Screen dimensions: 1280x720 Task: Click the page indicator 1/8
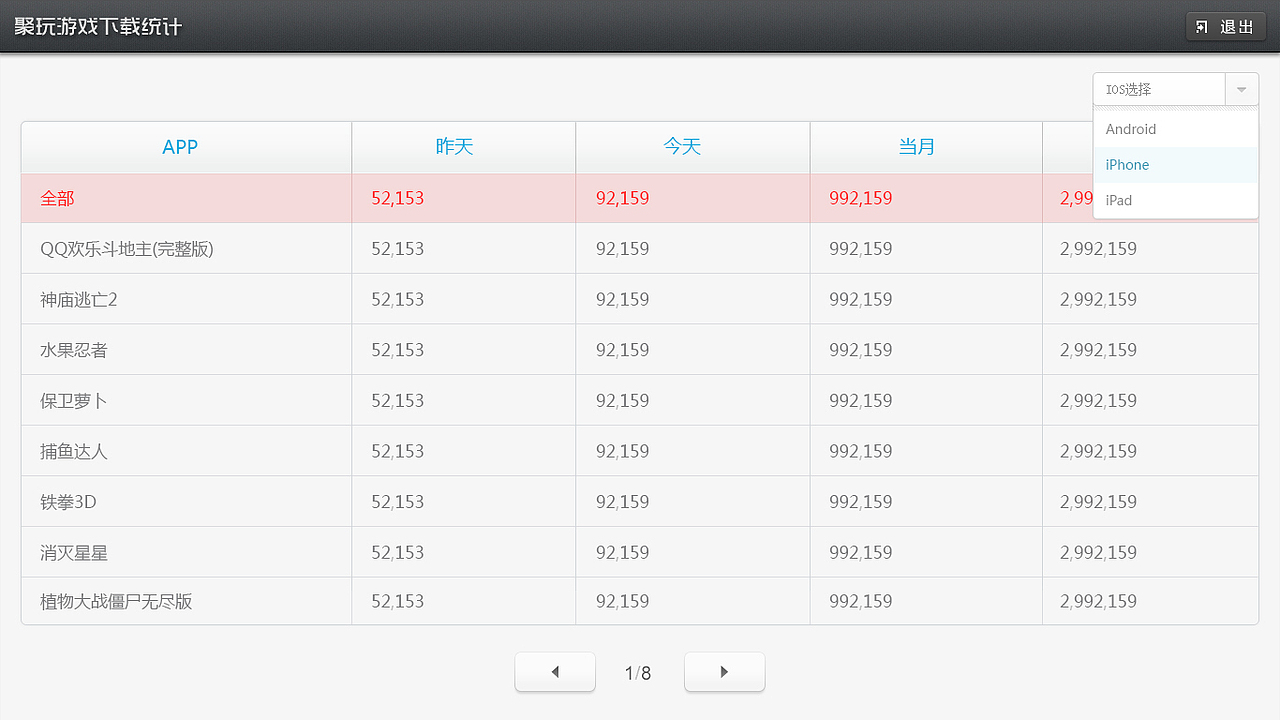638,673
